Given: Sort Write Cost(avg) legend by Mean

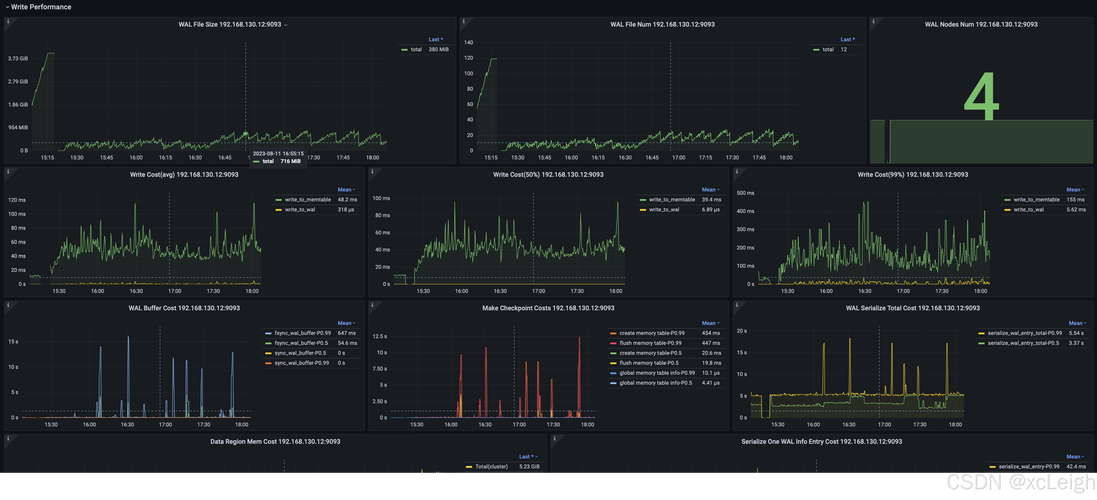Looking at the screenshot, I should point(347,190).
